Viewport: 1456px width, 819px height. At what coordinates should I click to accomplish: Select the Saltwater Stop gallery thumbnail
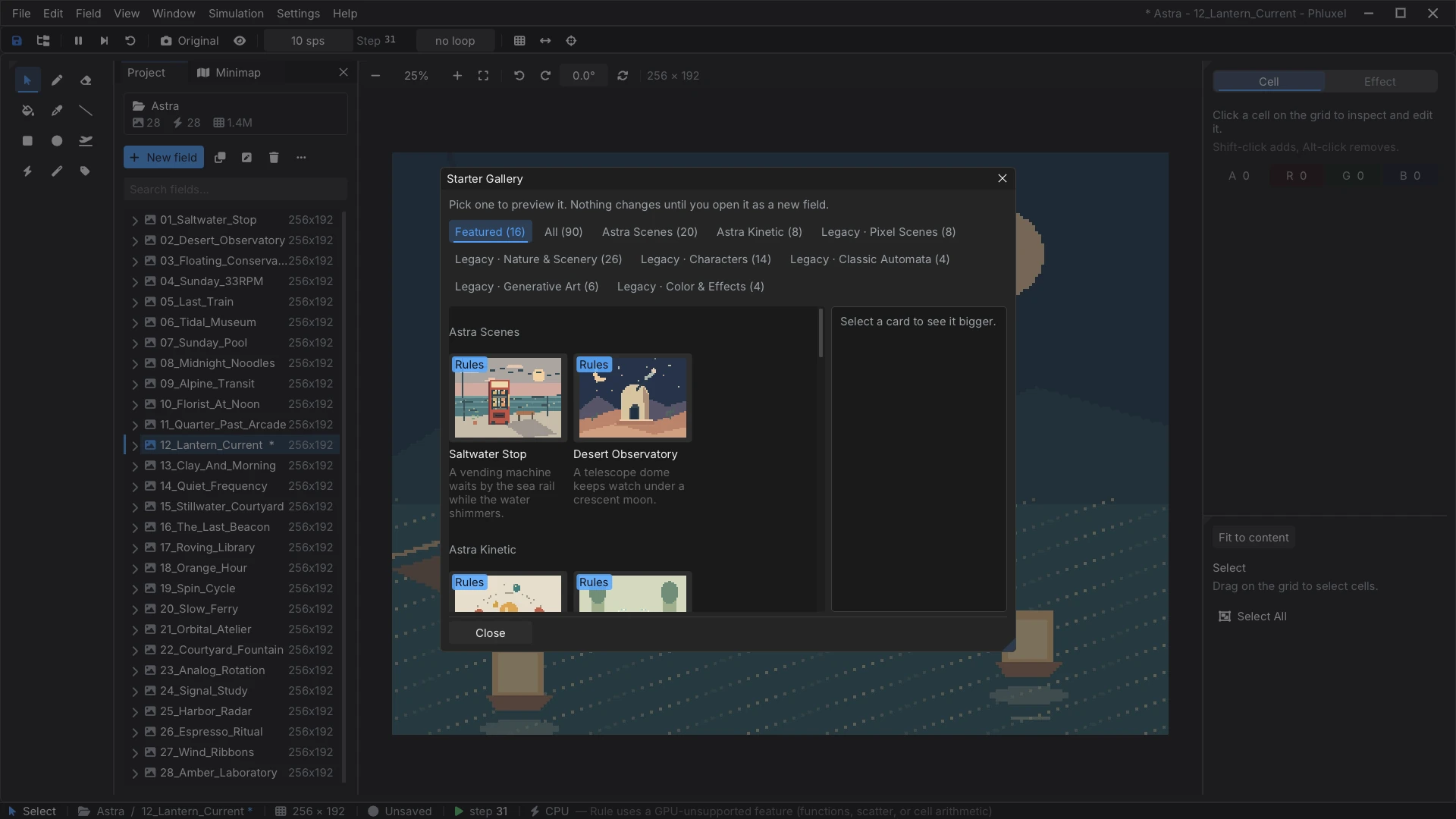[x=508, y=398]
